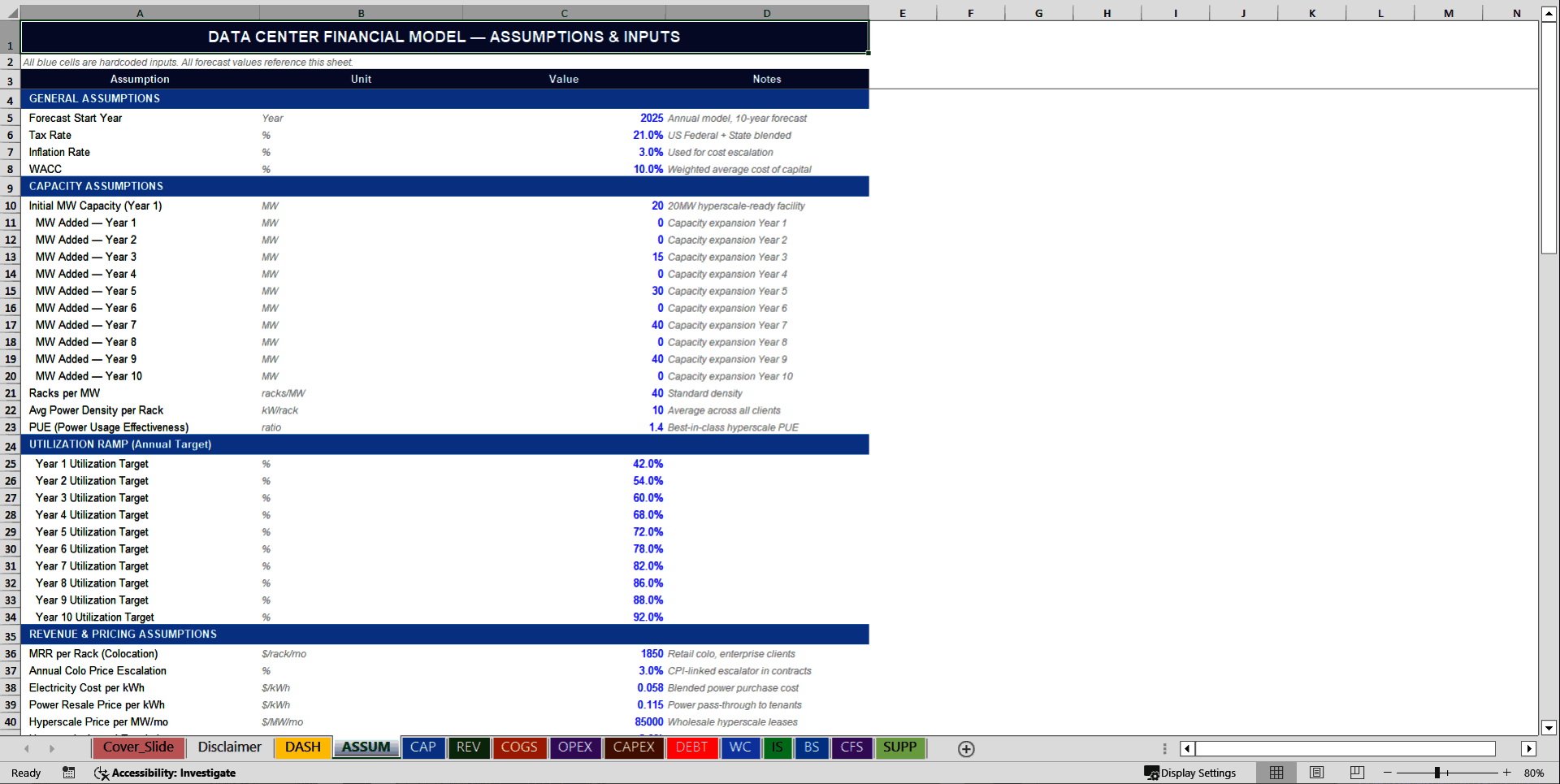1560x784 pixels.
Task: Start macro recording next to Ready
Action: (x=69, y=773)
